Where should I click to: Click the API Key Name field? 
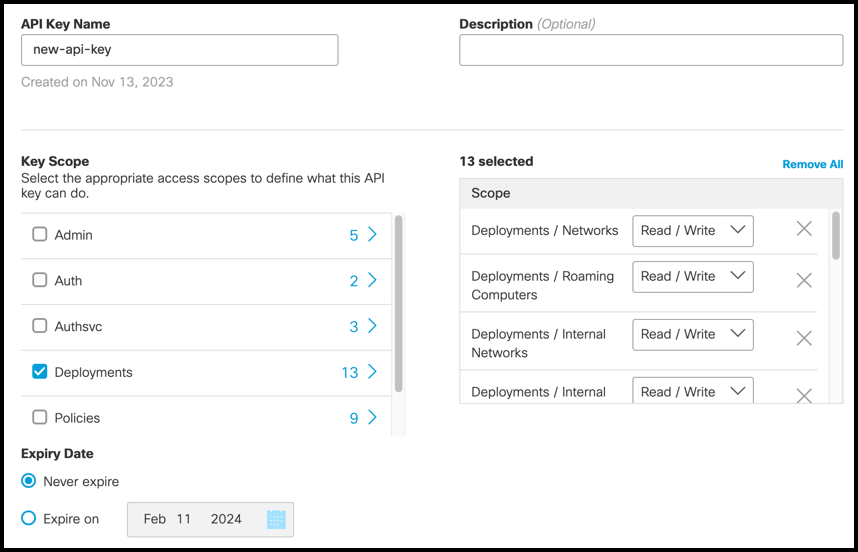tap(179, 50)
